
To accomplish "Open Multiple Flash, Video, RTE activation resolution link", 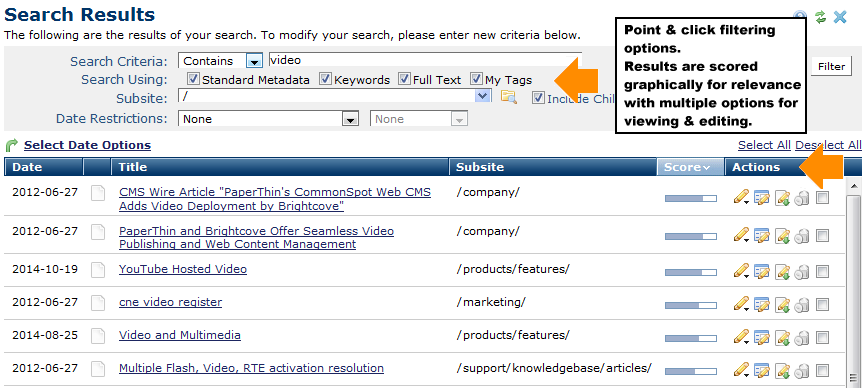I will pos(251,368).
